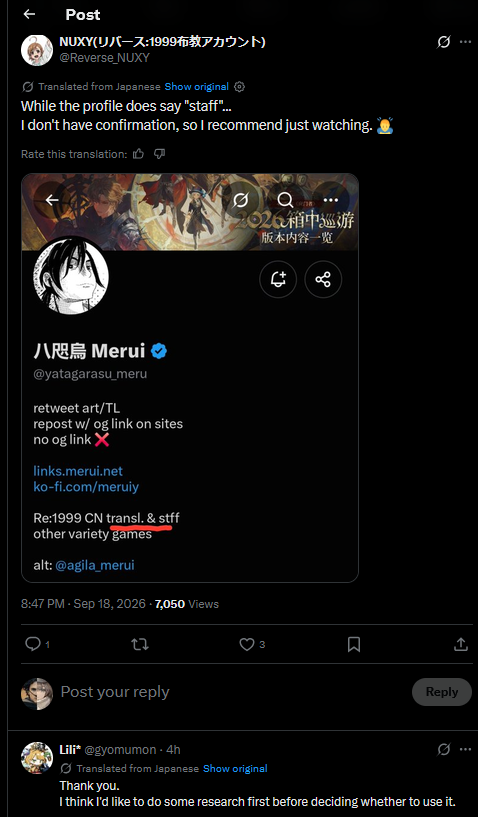Click the Reply button
The height and width of the screenshot is (817, 478).
coord(442,692)
